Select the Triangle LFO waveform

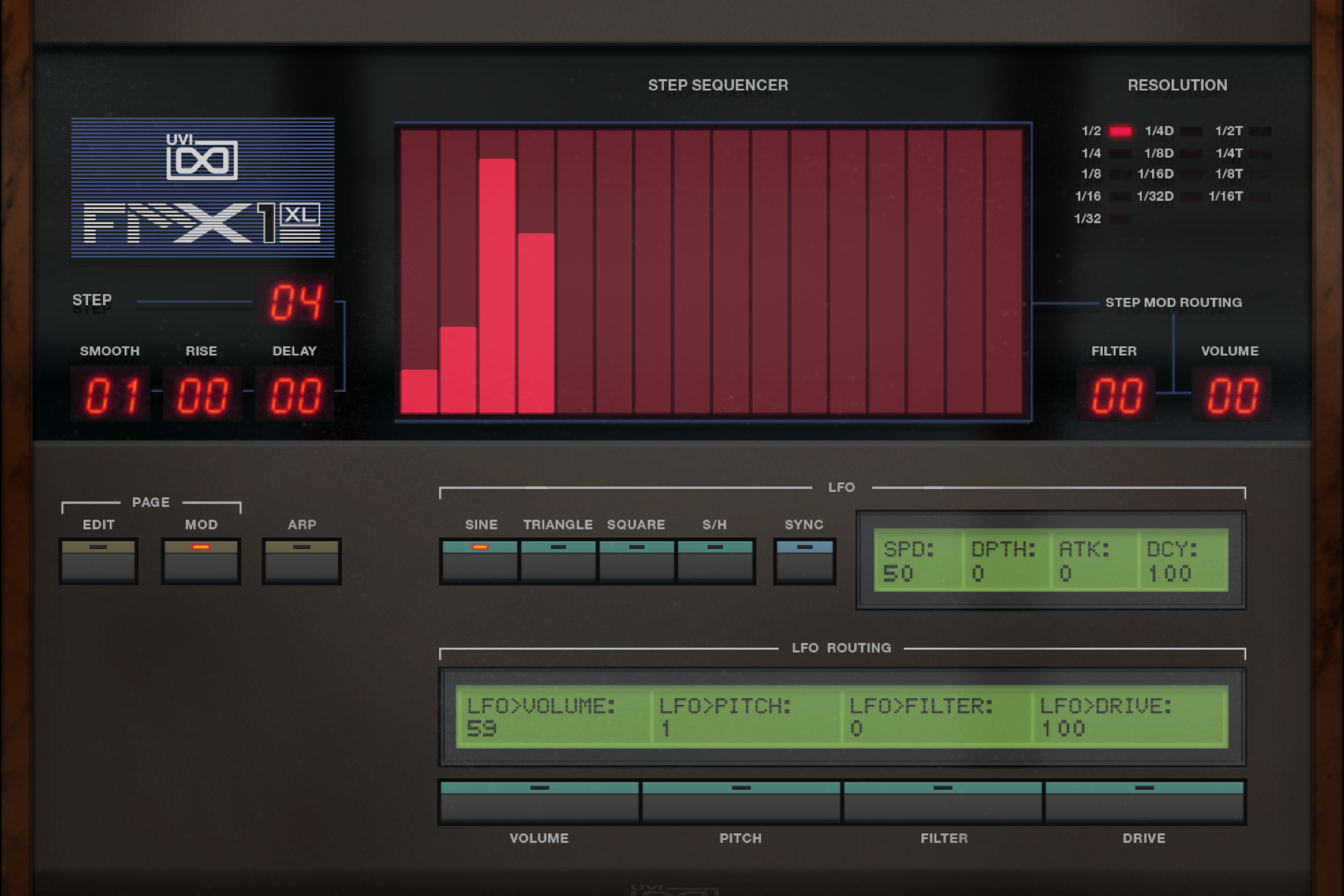click(559, 561)
